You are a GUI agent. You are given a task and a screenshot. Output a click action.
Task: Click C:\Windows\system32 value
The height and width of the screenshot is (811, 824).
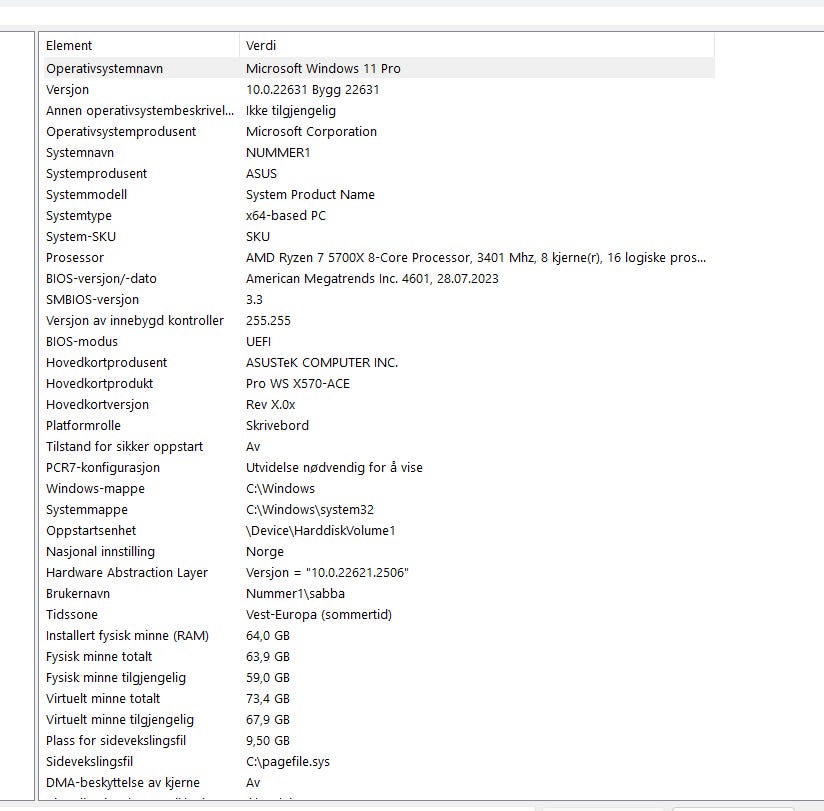(310, 510)
